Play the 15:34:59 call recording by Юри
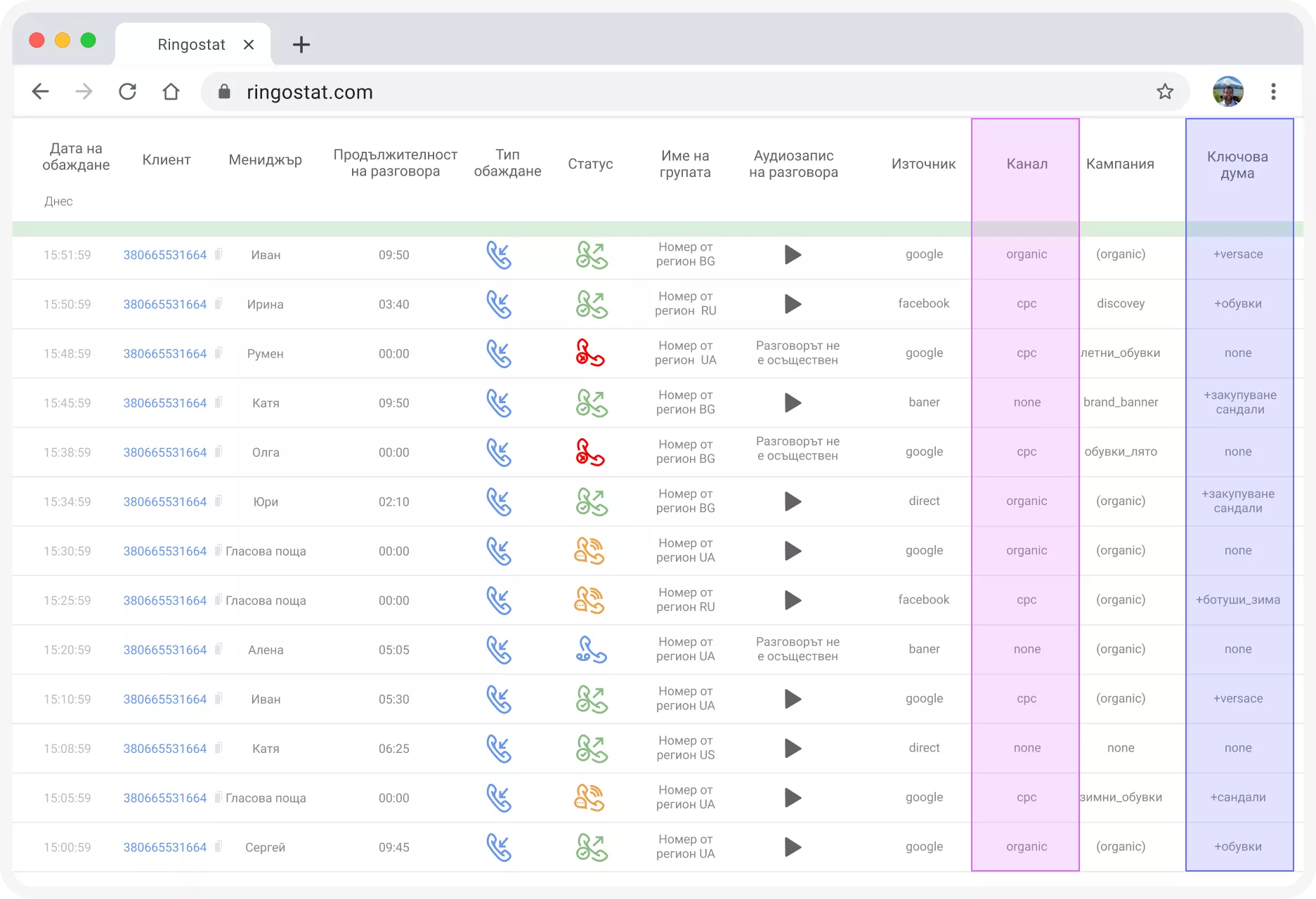This screenshot has width=1316, height=899. click(793, 501)
